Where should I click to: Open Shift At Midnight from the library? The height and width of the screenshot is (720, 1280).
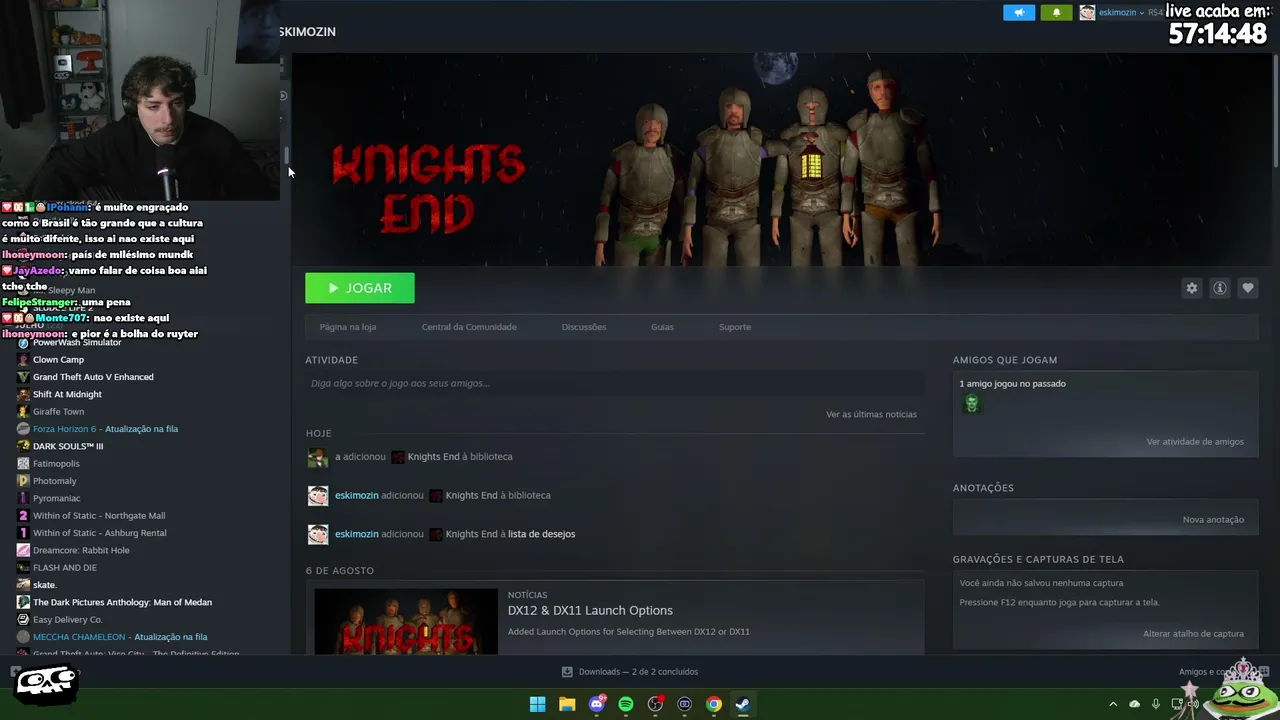(67, 394)
